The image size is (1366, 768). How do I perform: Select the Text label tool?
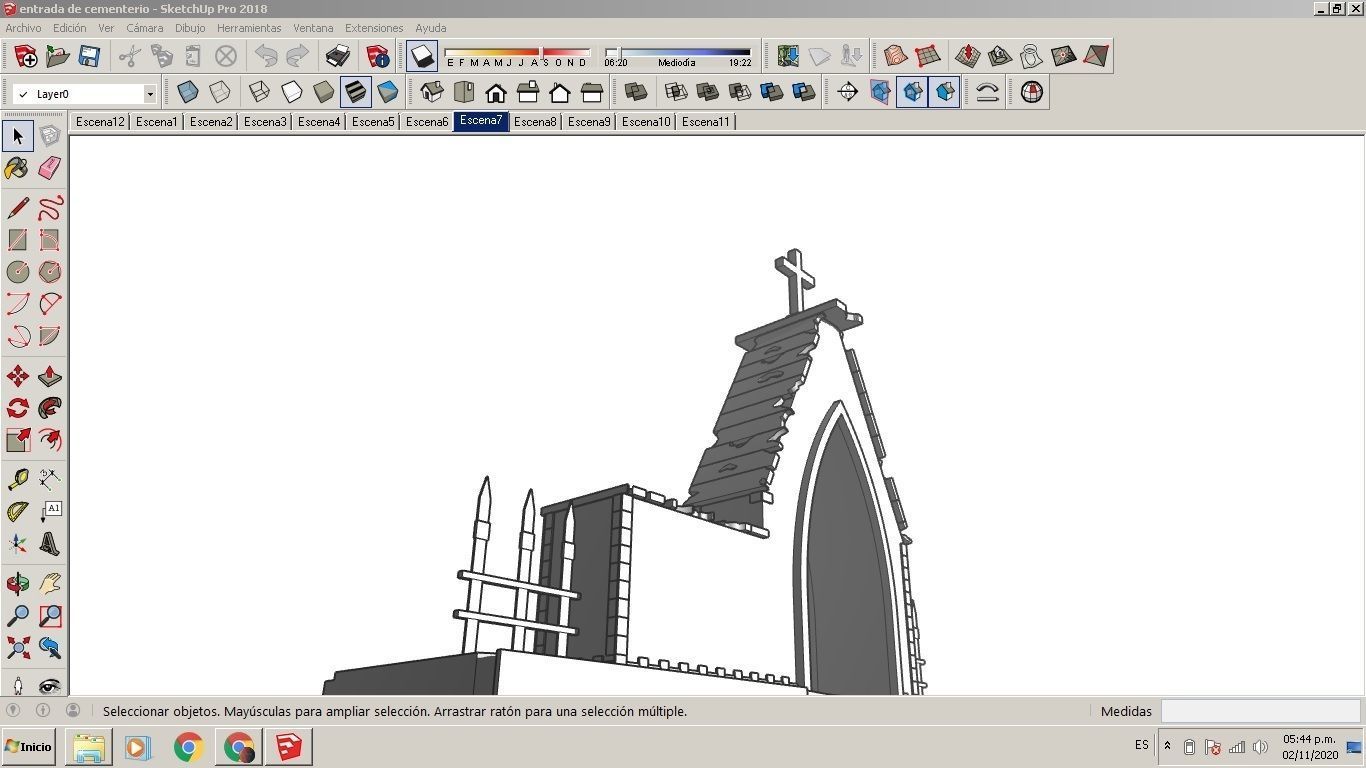pos(49,512)
